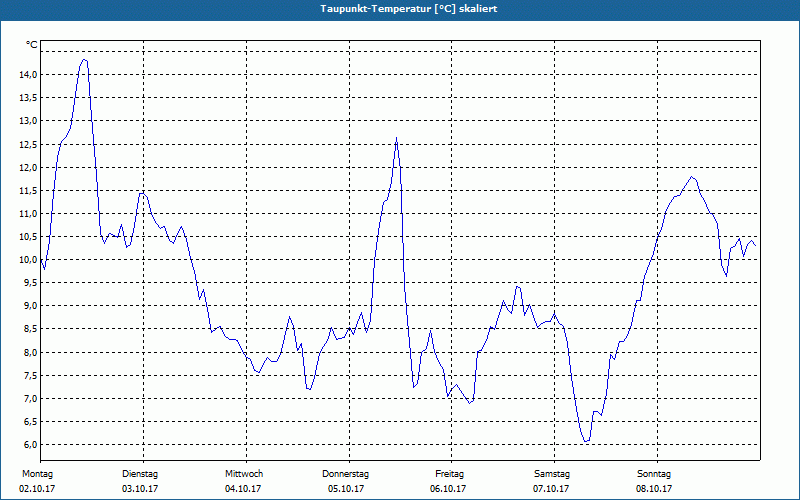
Task: Click the Montag day label
Action: pyautogui.click(x=37, y=474)
